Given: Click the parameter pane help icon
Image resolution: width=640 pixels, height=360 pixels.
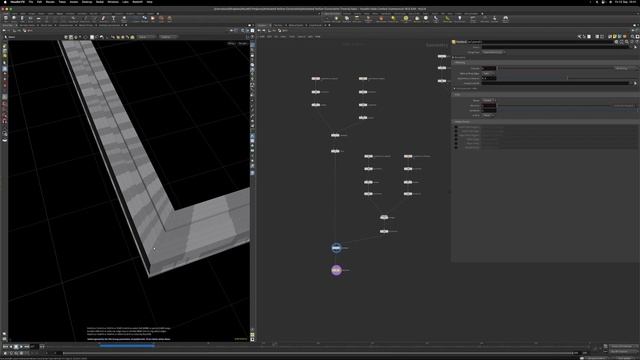Looking at the screenshot, I should [637, 42].
